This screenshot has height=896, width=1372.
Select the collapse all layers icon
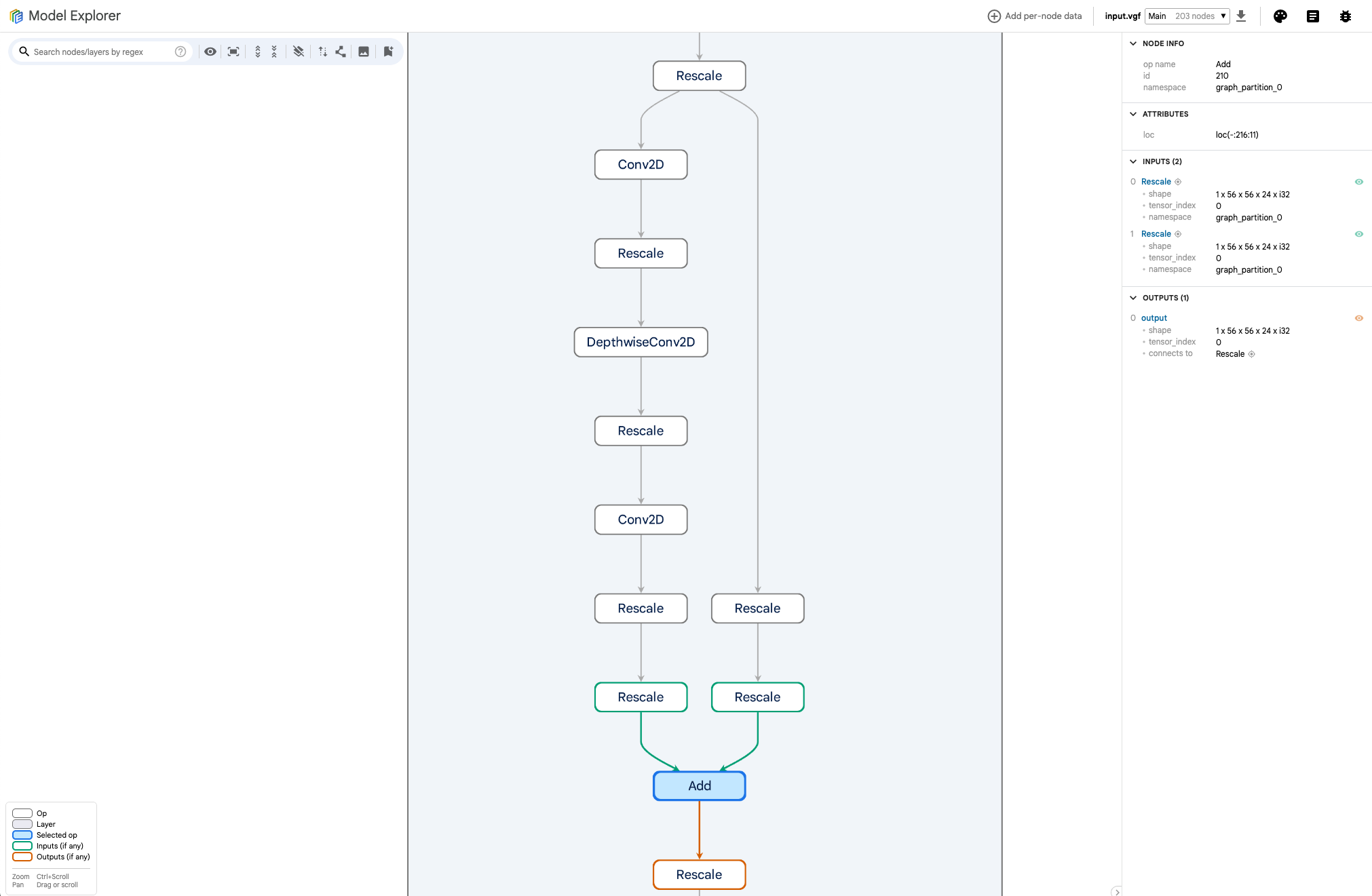[x=273, y=52]
